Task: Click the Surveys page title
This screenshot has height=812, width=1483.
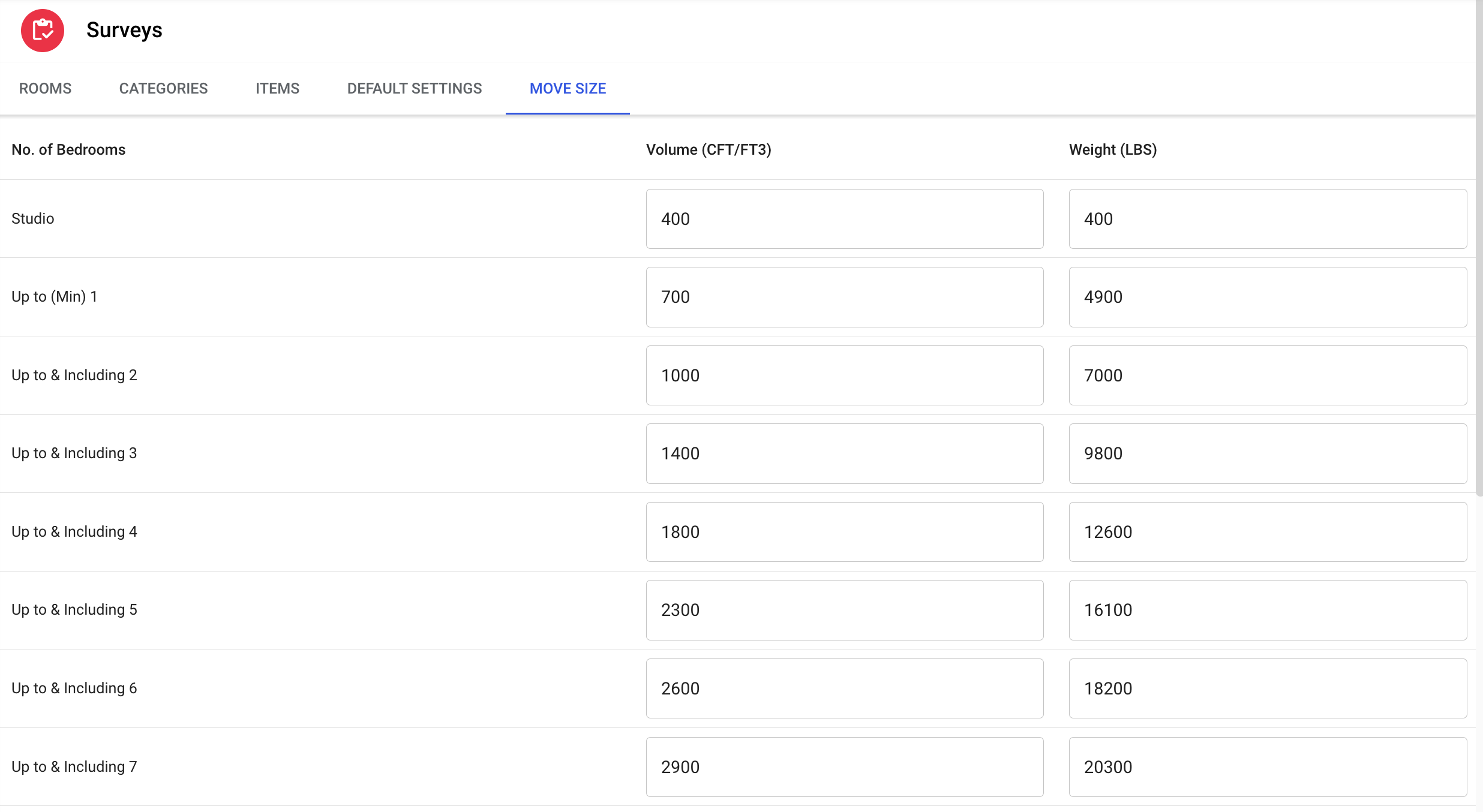Action: [124, 30]
